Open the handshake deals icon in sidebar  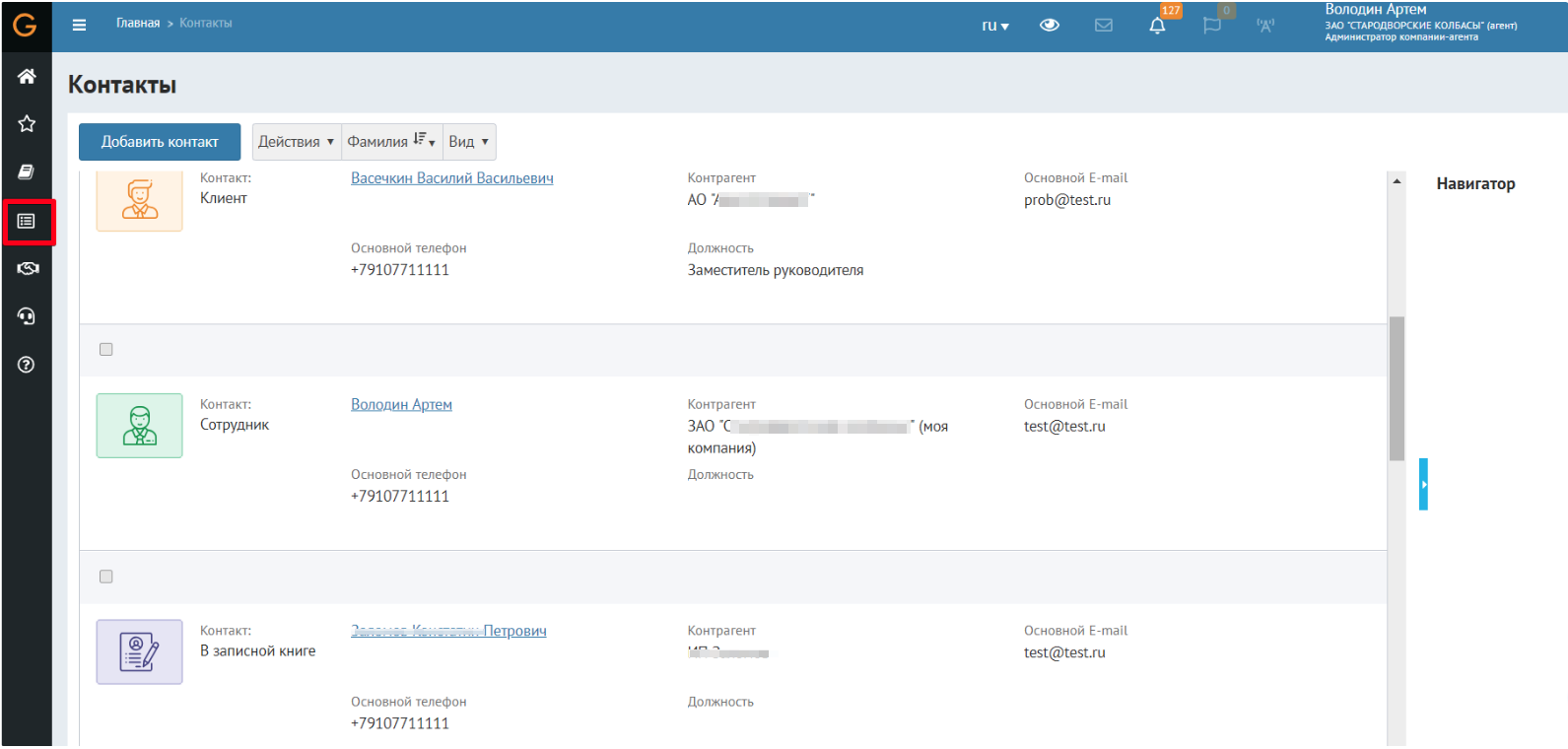point(28,268)
